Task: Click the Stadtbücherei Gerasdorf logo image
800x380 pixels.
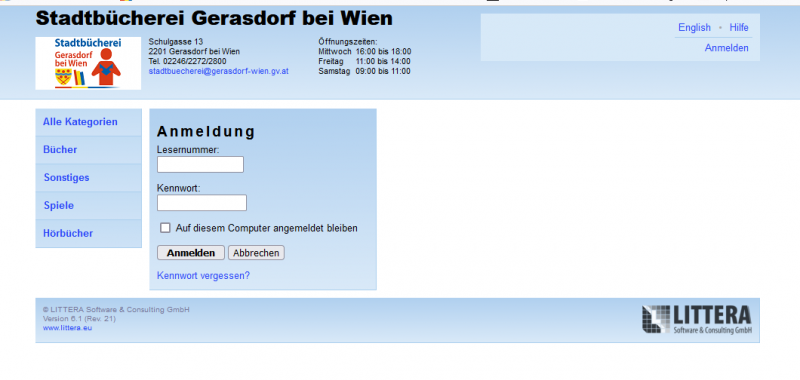Action: point(88,63)
